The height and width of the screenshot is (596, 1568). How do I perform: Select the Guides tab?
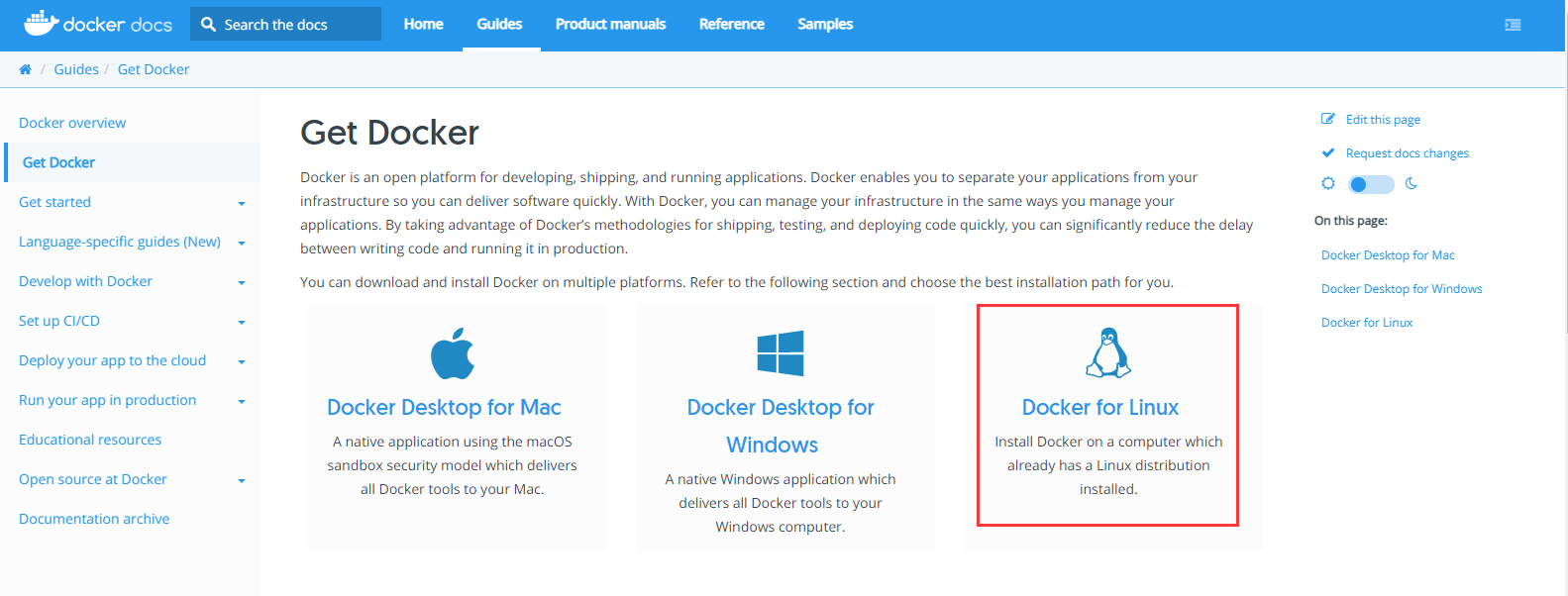(499, 24)
